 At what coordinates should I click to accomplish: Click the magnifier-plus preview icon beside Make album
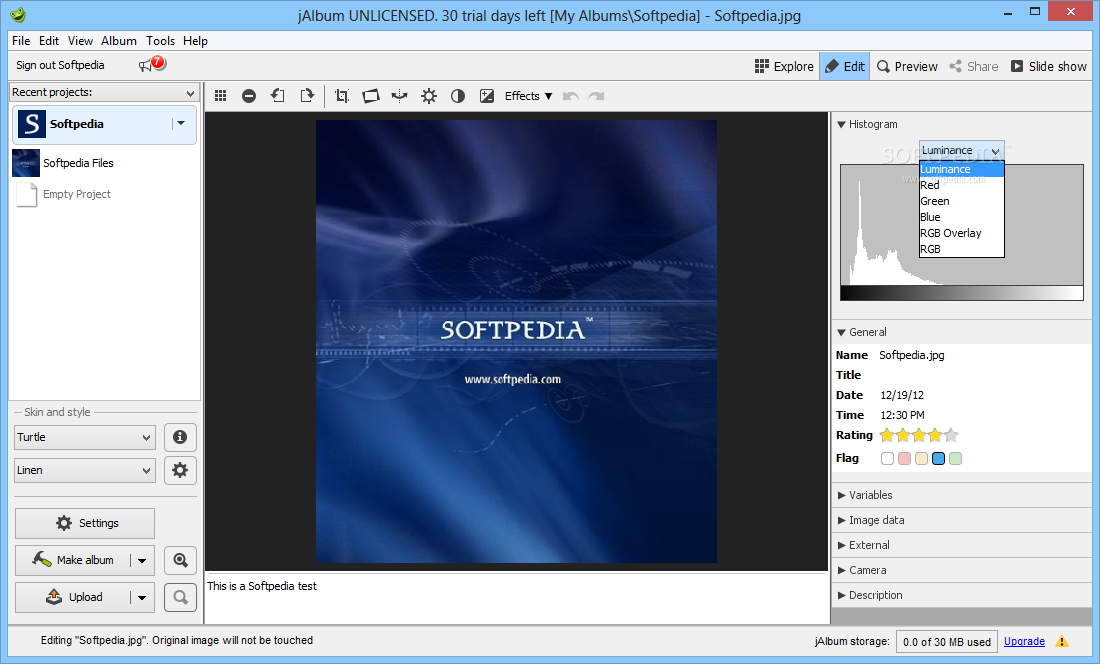(x=180, y=560)
